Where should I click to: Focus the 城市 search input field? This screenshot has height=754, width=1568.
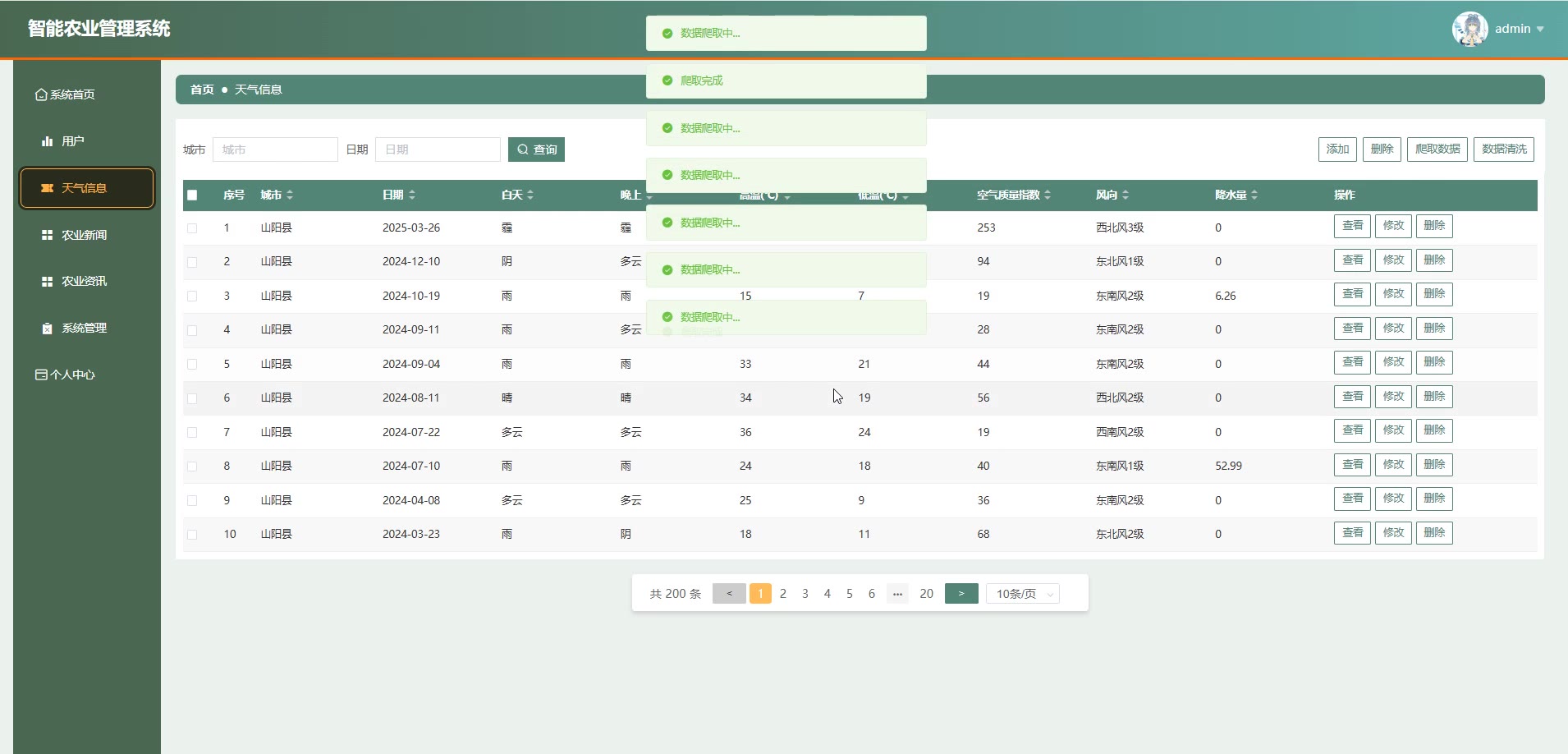pos(275,149)
